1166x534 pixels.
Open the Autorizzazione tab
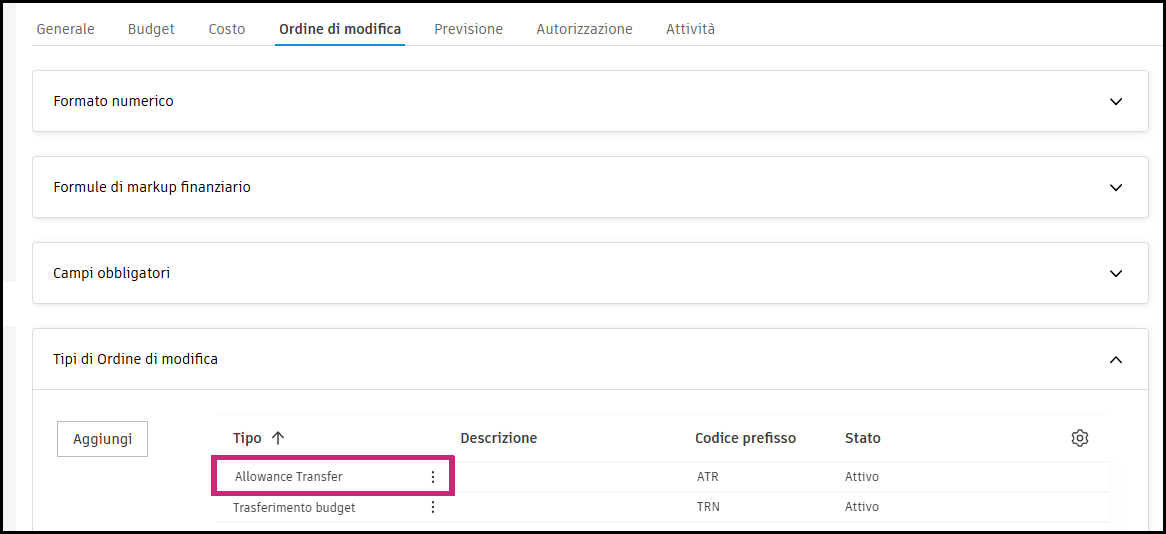[x=584, y=29]
